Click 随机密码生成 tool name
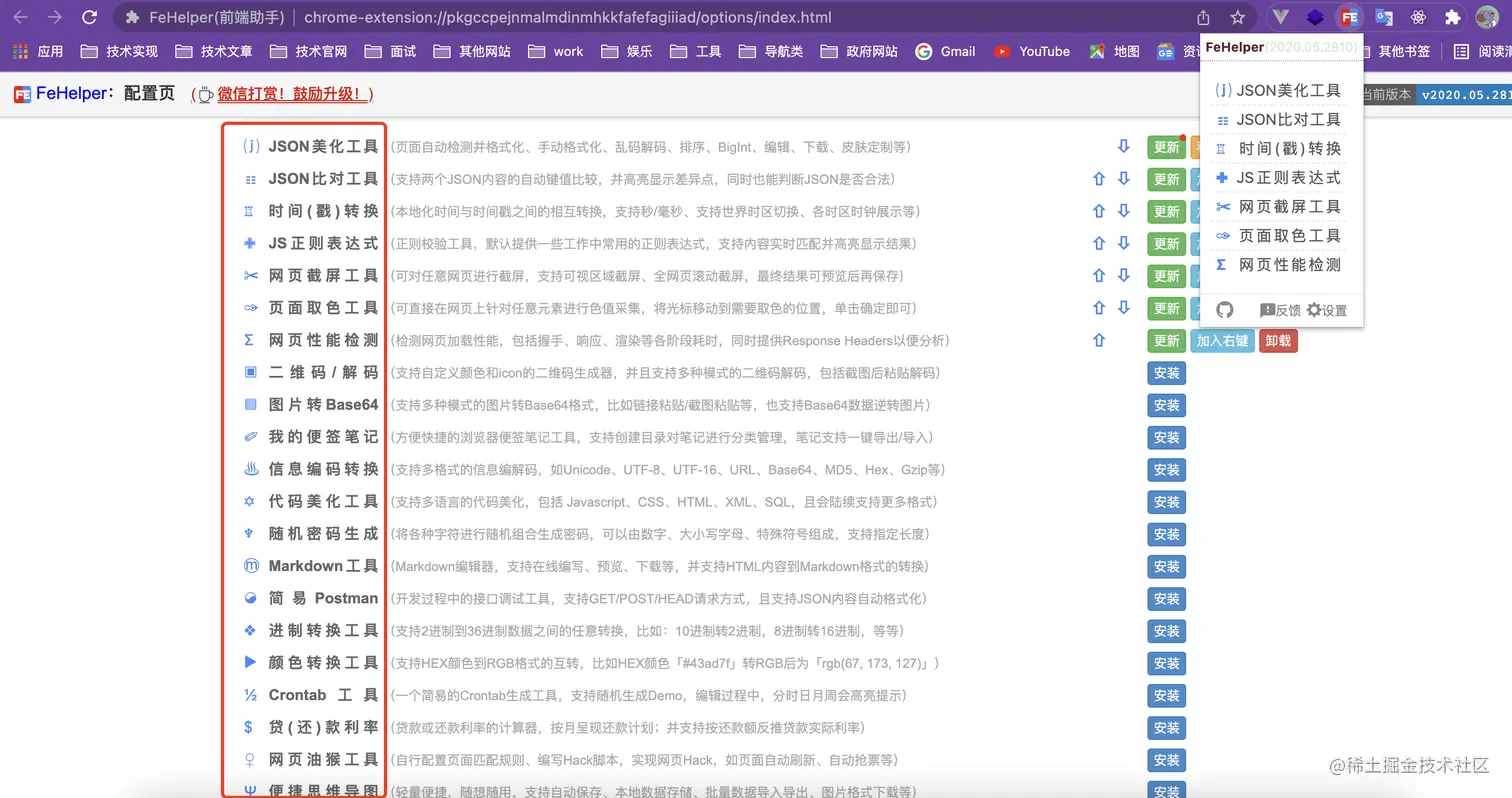This screenshot has height=798, width=1512. click(x=323, y=533)
